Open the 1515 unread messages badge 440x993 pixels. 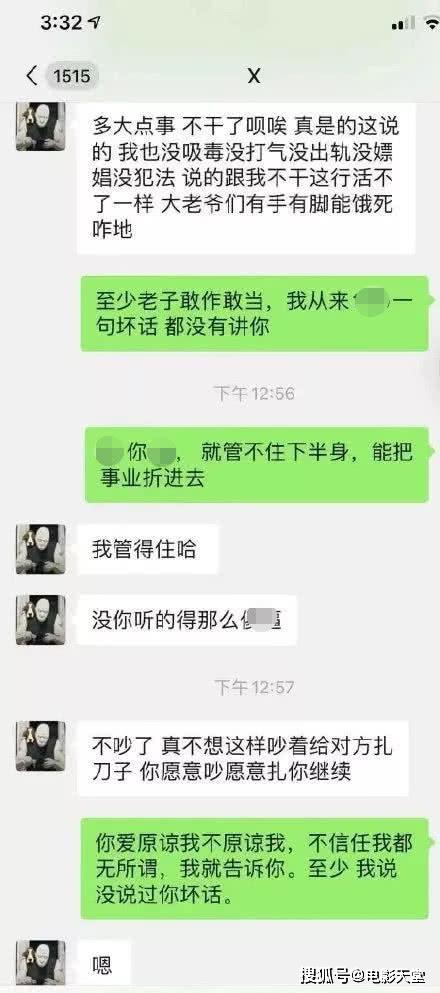click(x=71, y=77)
